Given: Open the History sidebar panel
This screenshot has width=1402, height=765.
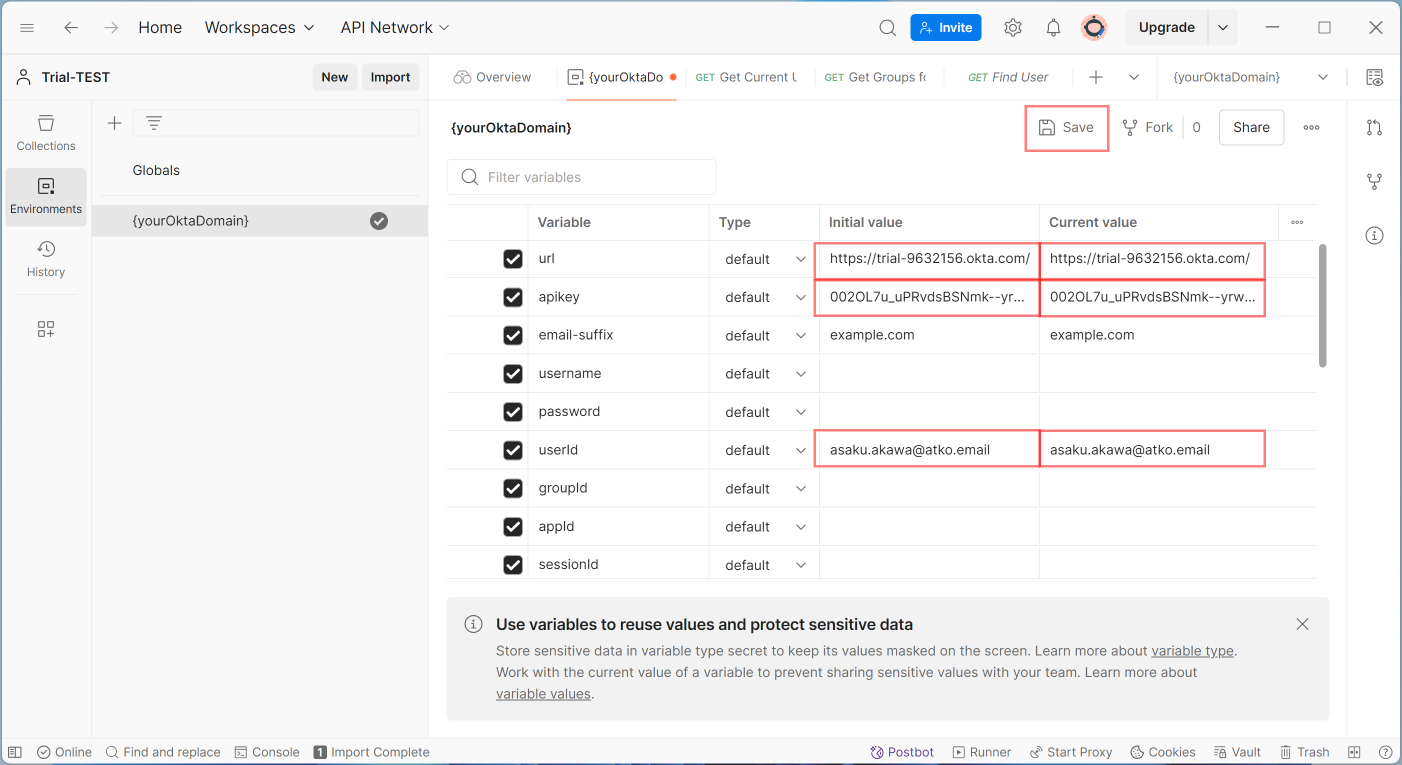Looking at the screenshot, I should (46, 258).
